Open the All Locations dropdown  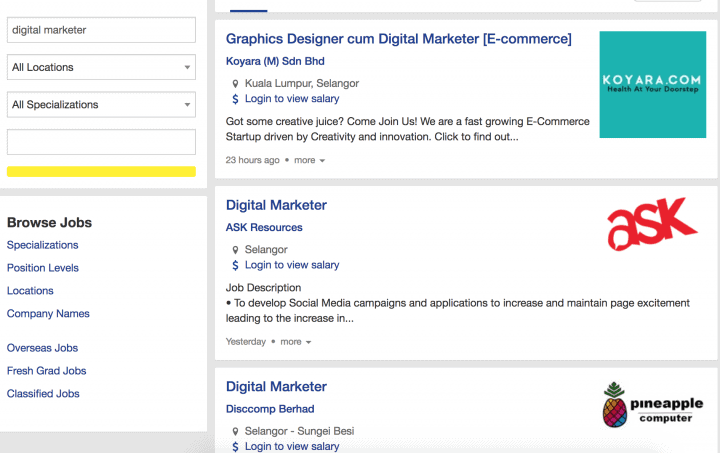click(x=101, y=67)
